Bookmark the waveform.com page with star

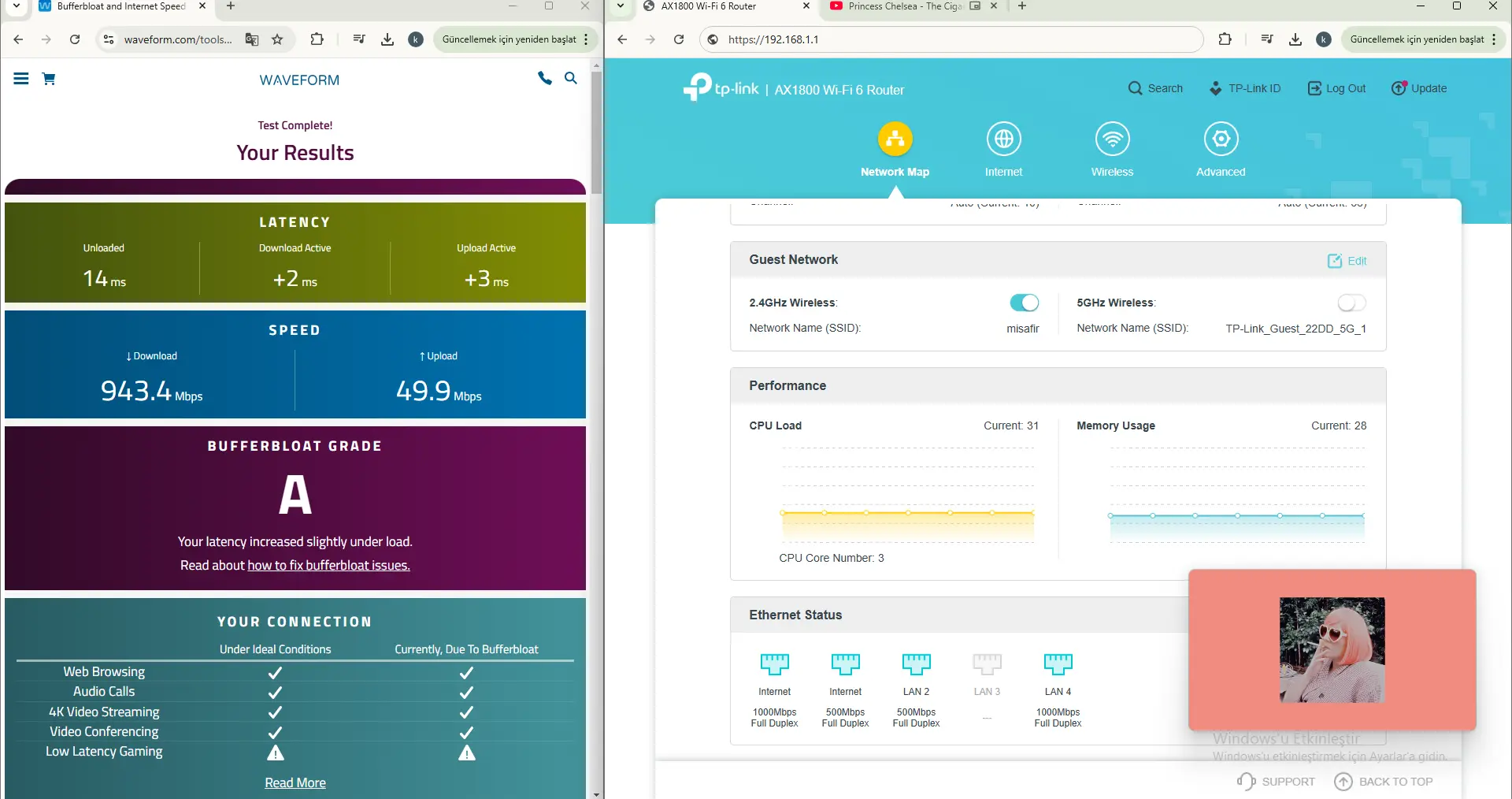click(277, 39)
